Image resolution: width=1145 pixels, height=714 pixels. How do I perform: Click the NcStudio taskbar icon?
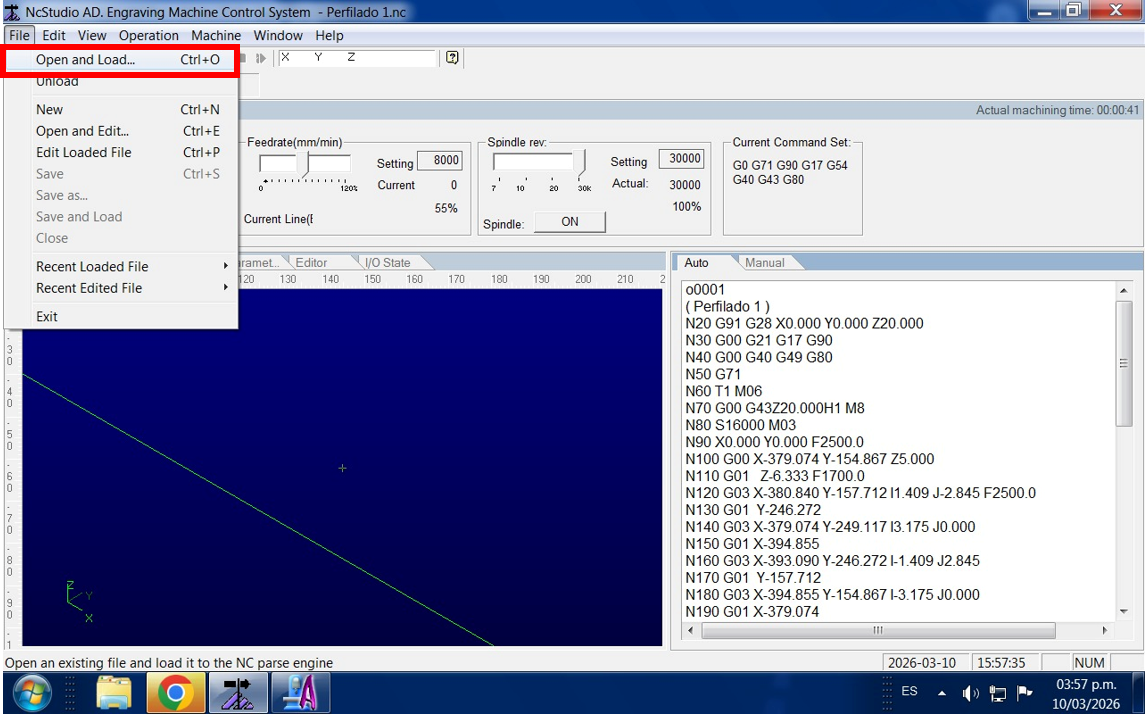pos(238,692)
